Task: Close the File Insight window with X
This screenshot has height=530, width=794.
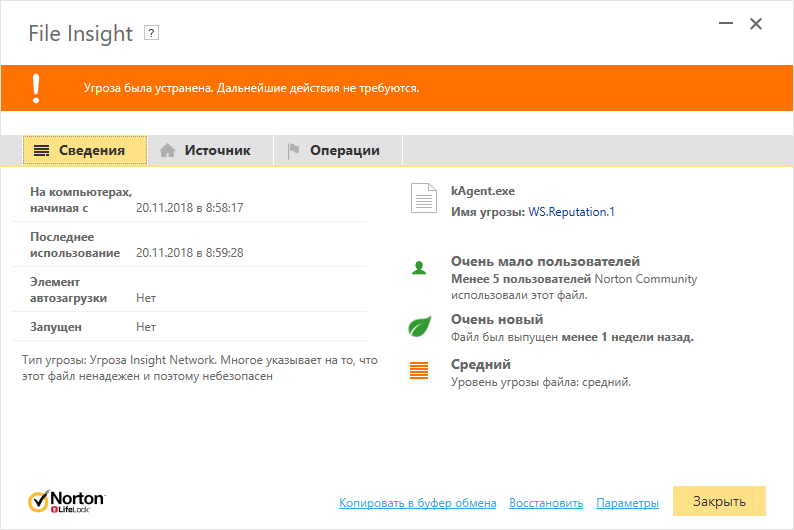Action: (x=756, y=23)
